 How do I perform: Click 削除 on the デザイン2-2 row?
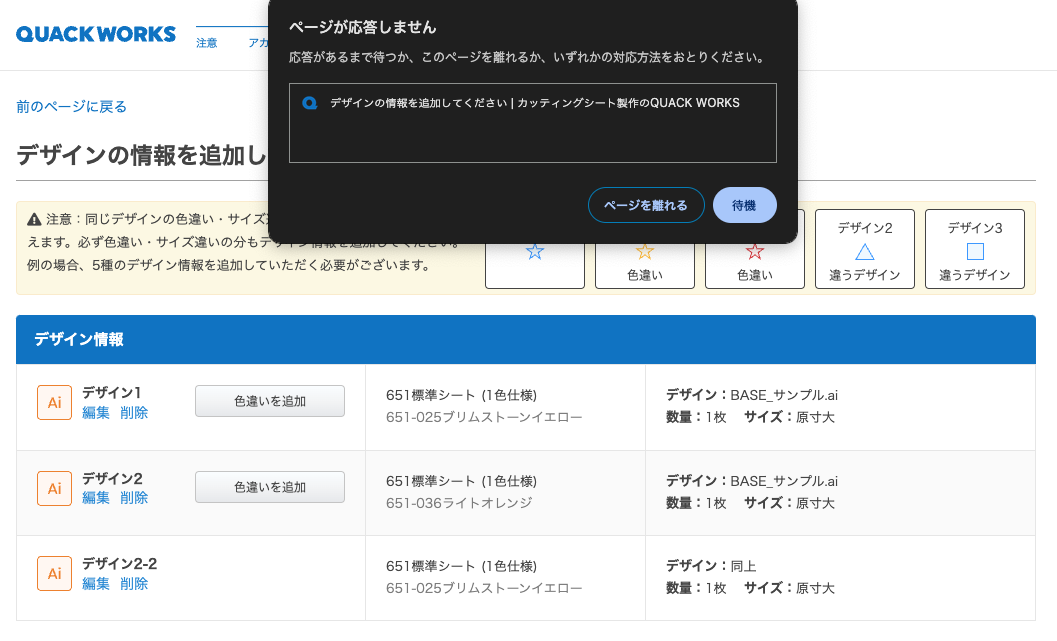[x=134, y=583]
